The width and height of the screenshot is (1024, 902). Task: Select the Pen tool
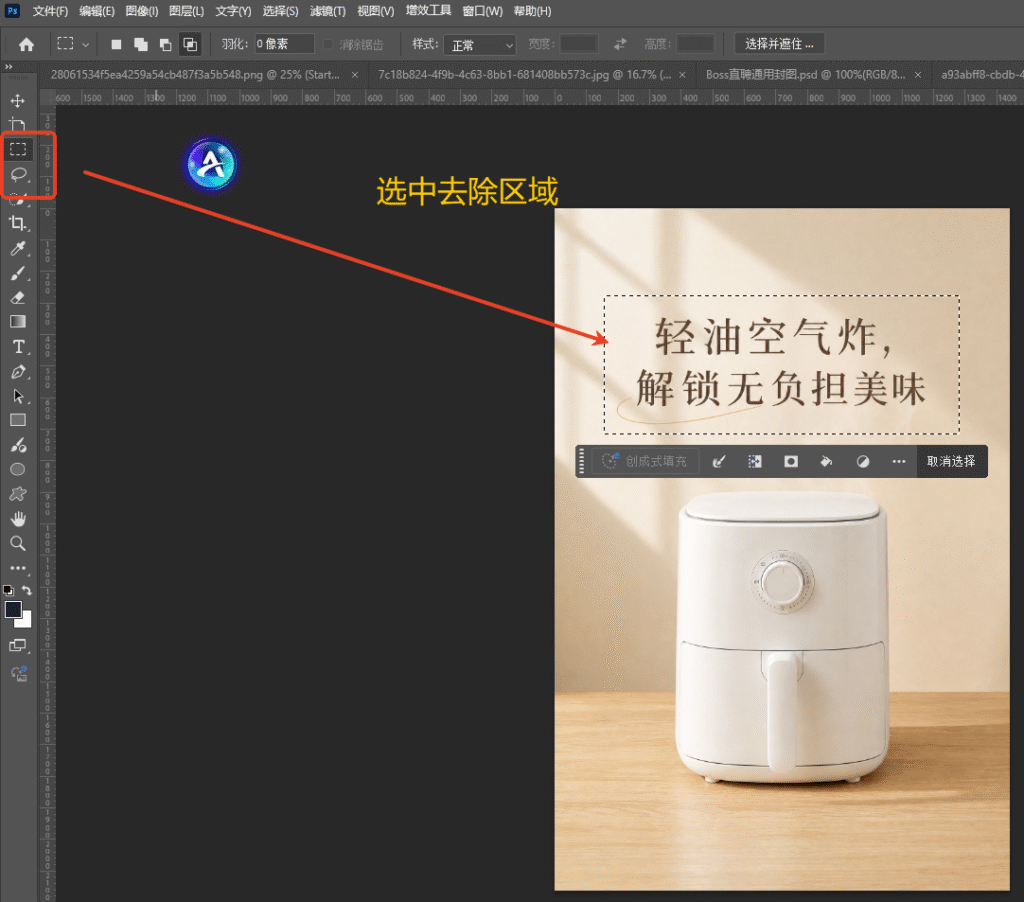[18, 372]
